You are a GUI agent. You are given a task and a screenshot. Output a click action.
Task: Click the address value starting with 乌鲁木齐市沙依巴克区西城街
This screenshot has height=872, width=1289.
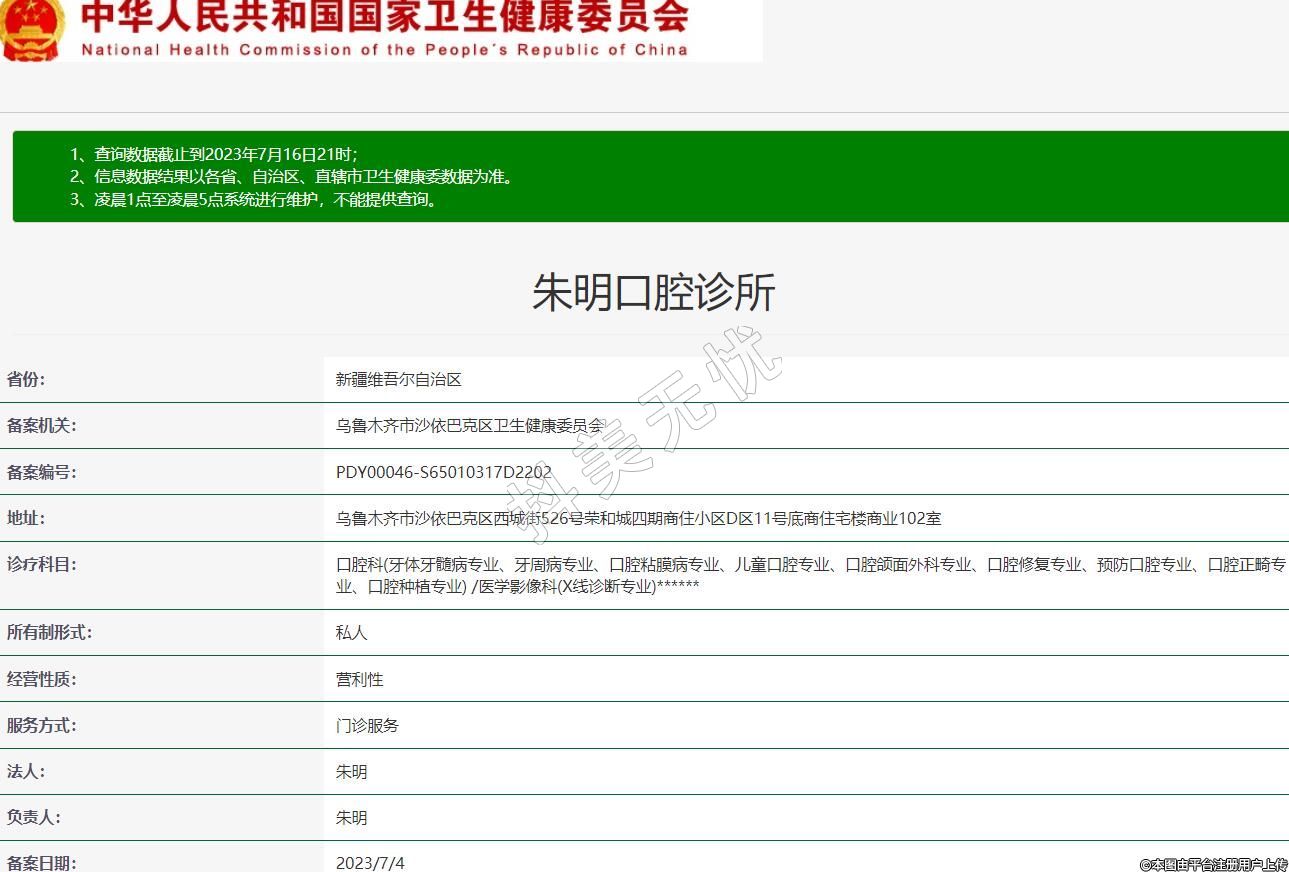(638, 518)
